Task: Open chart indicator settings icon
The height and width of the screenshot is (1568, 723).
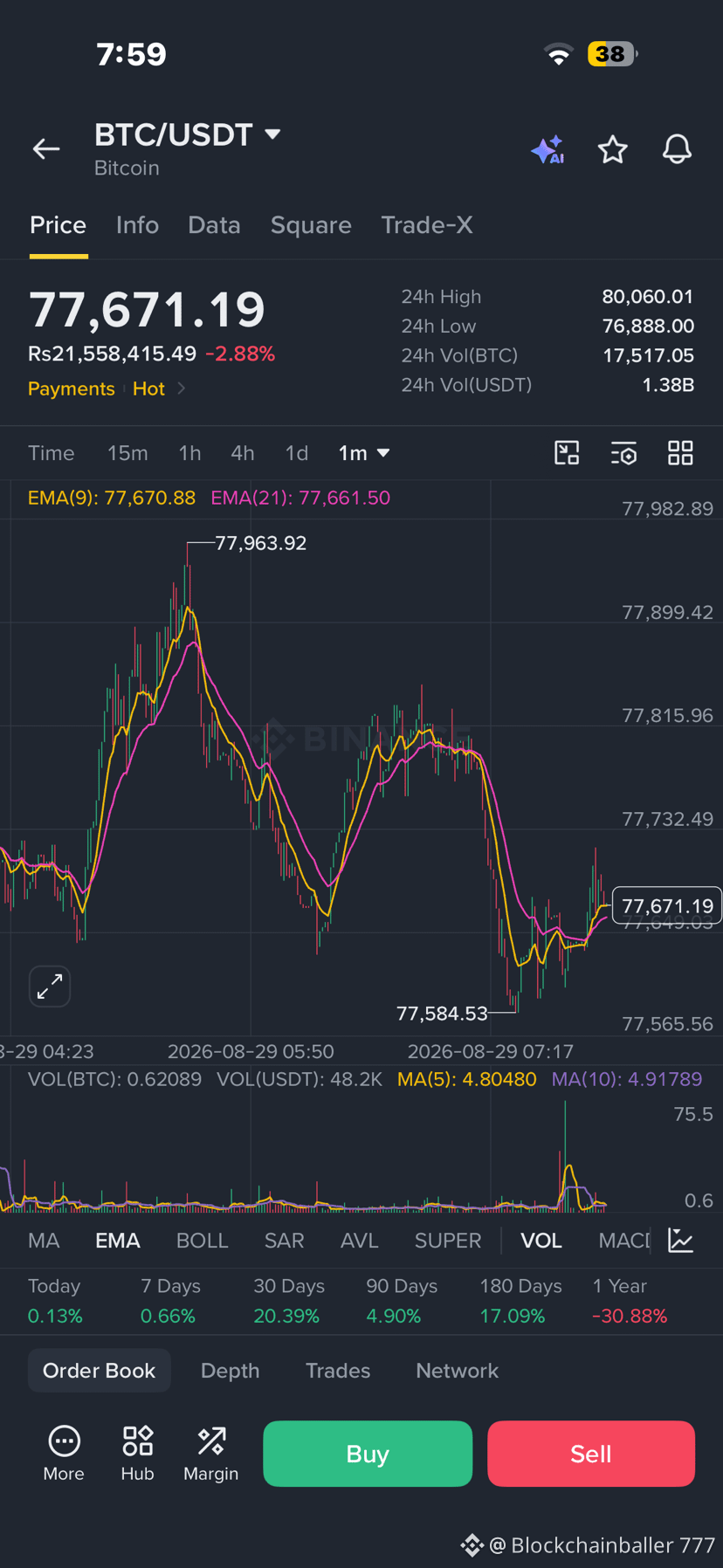Action: pos(623,453)
